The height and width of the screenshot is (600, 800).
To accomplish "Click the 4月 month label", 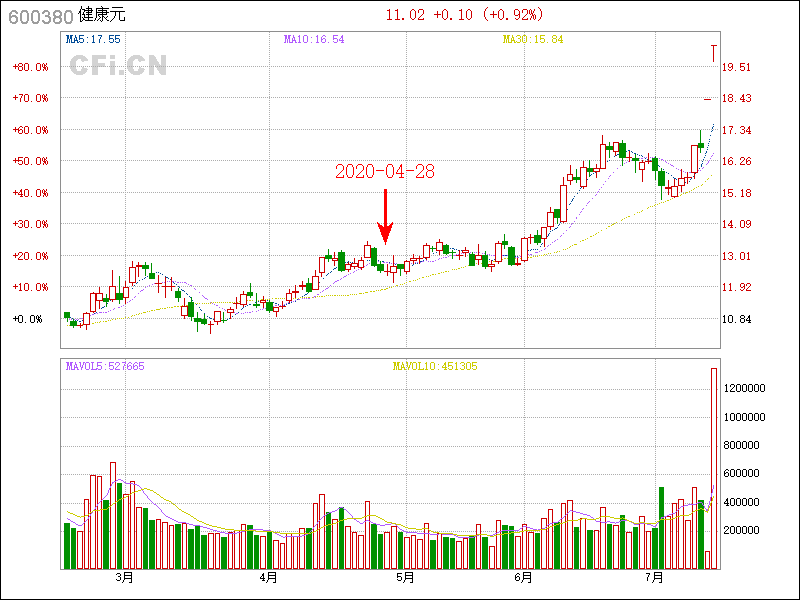I will pyautogui.click(x=267, y=578).
